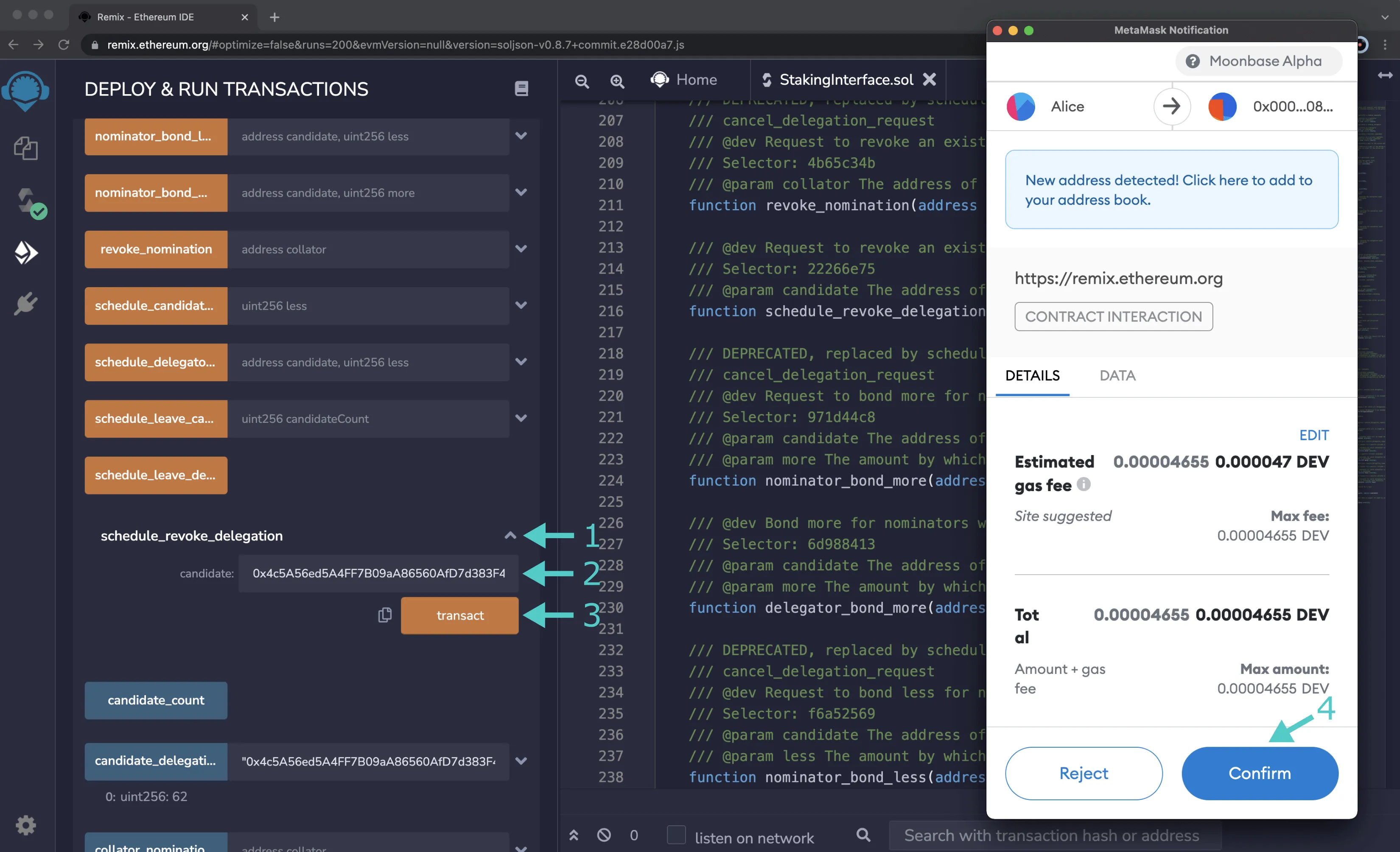The image size is (1400, 852).
Task: Expand the nominator_bond_l... function parameters
Action: (x=521, y=136)
